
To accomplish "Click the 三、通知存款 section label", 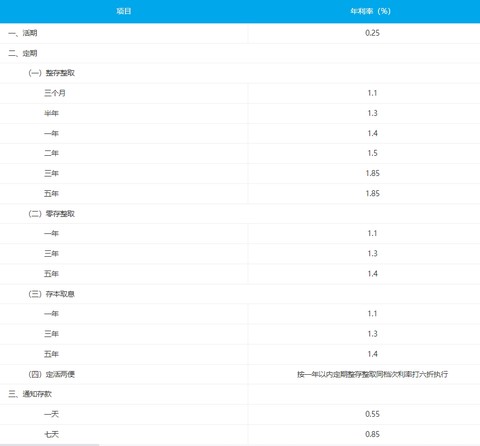I will [x=30, y=394].
